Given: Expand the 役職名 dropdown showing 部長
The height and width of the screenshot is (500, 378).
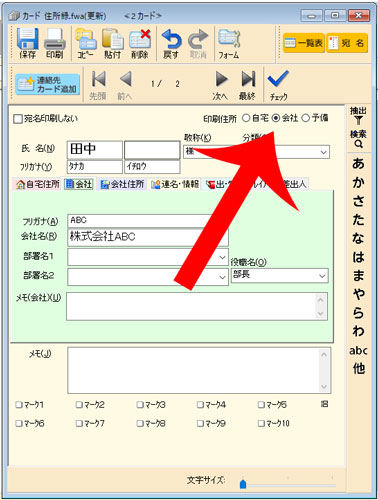Looking at the screenshot, I should click(x=322, y=276).
